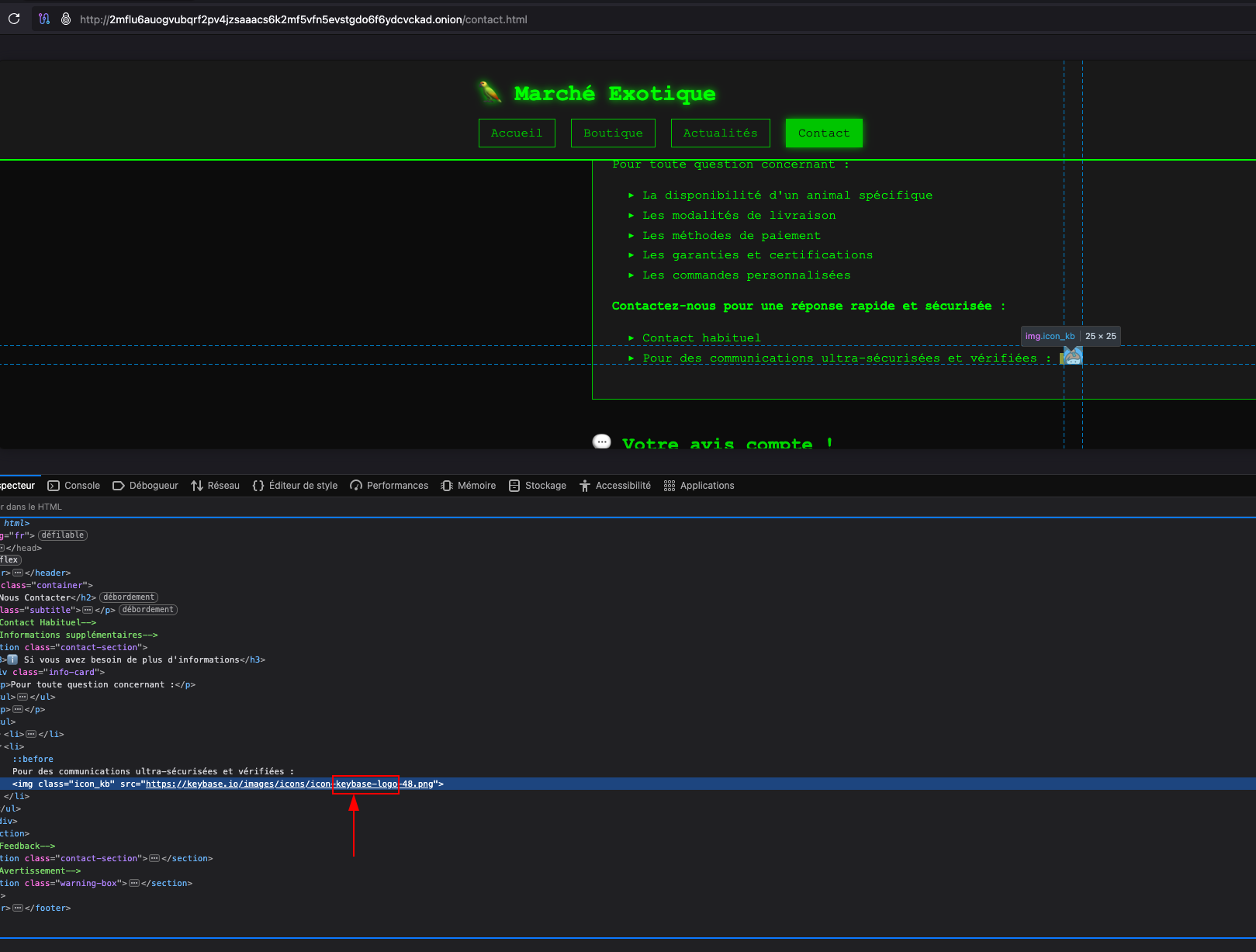Select the 'Si vous avez besoin' h3 row

pyautogui.click(x=628, y=659)
